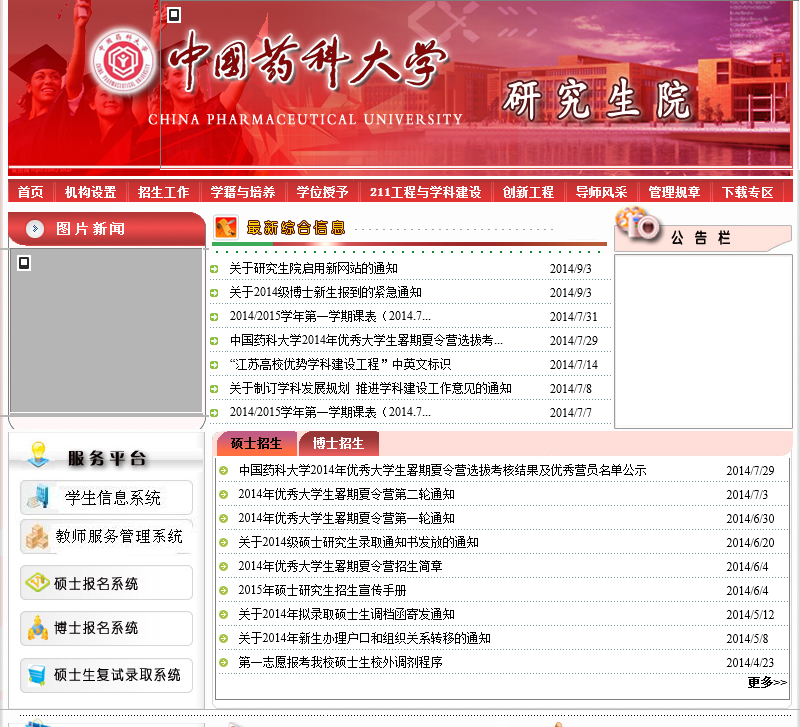Open 导师风采 navigation item
The height and width of the screenshot is (727, 800).
pyautogui.click(x=601, y=192)
